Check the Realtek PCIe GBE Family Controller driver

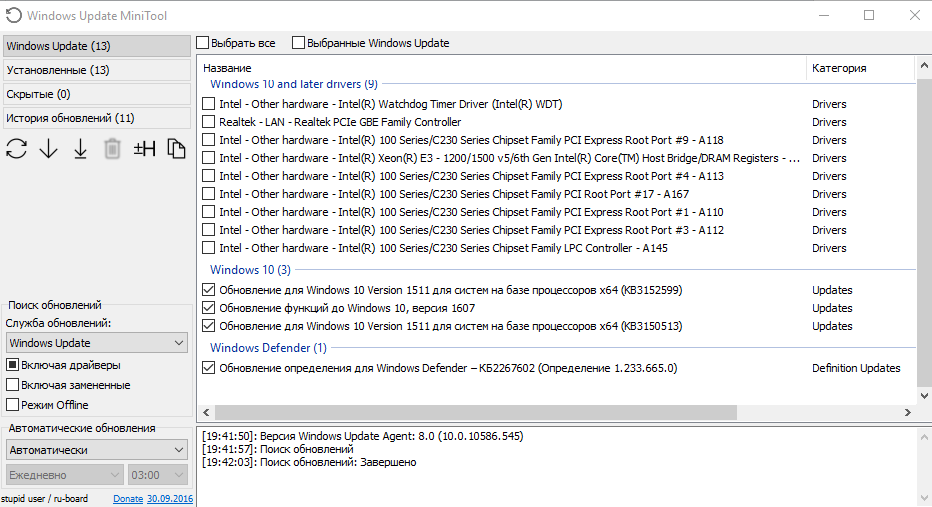[x=208, y=122]
